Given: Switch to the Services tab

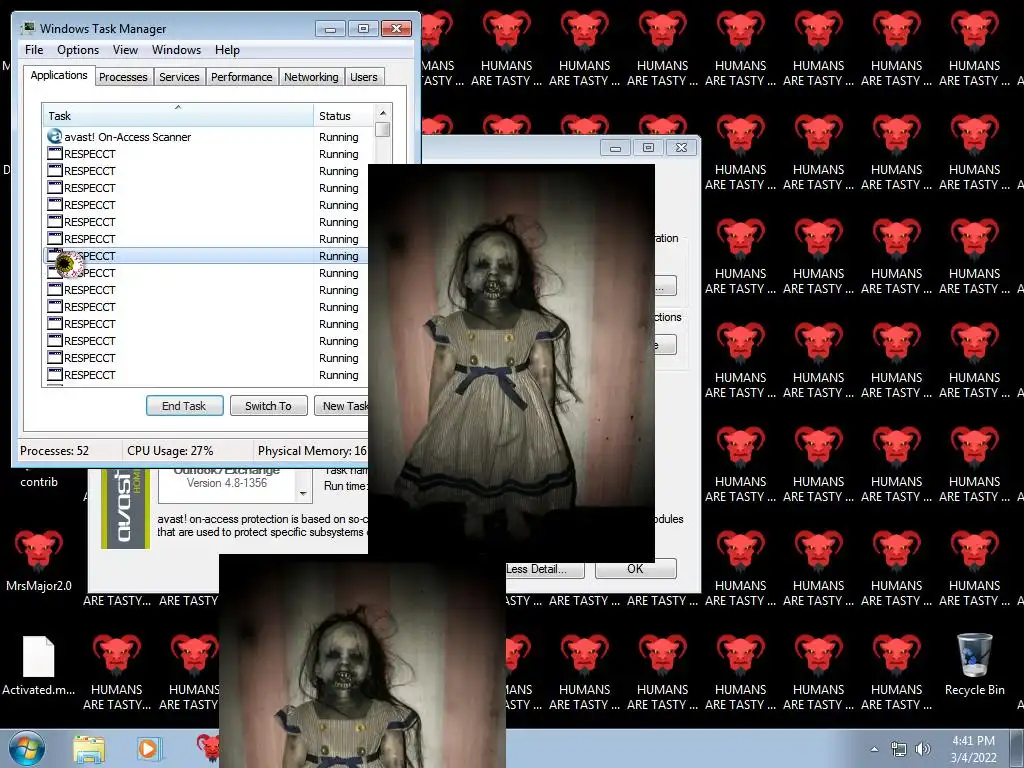Looking at the screenshot, I should click(x=179, y=77).
